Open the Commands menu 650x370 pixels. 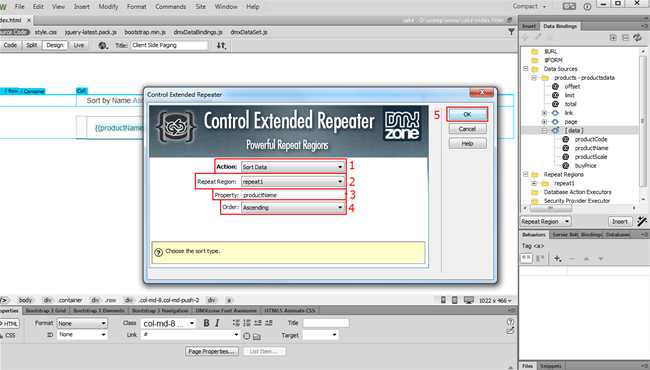pos(170,7)
